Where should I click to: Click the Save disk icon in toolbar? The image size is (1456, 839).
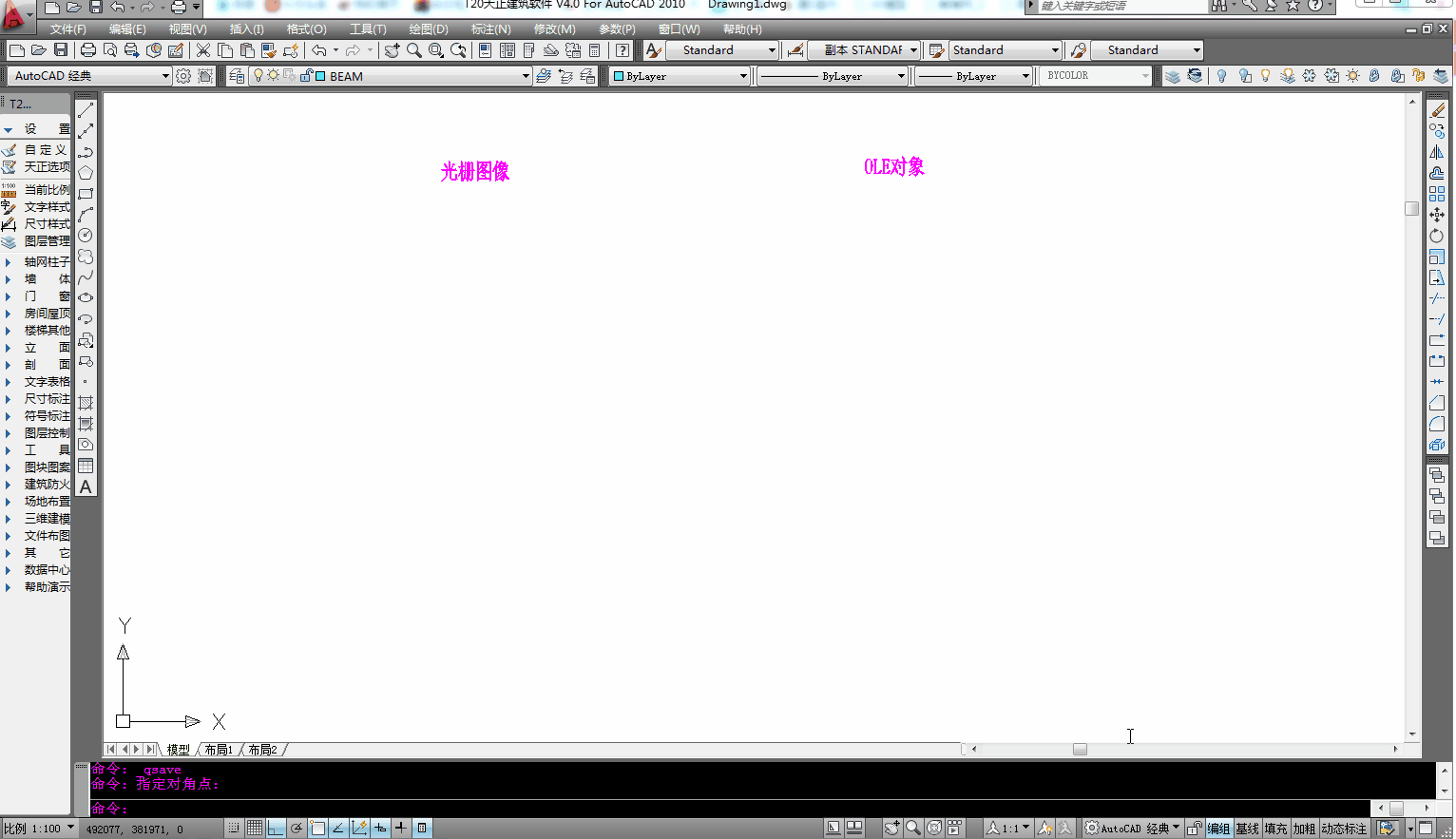[61, 50]
